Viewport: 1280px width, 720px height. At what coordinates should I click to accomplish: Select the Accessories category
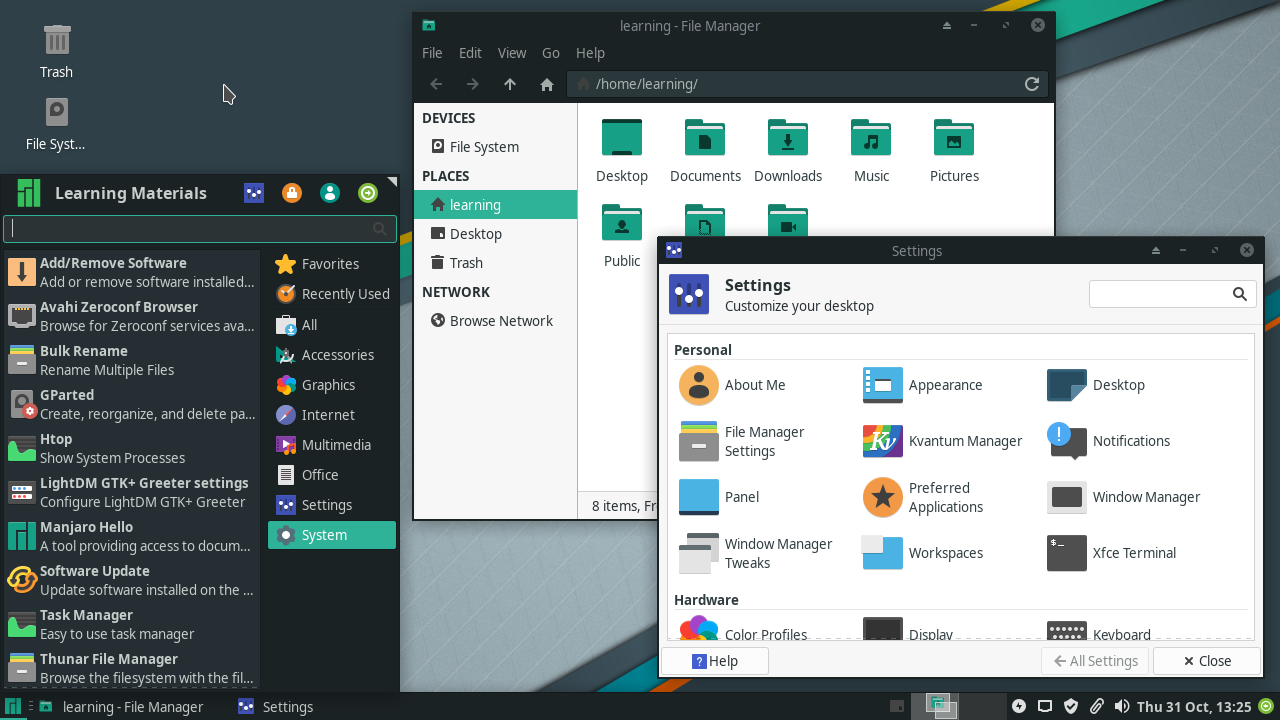[332, 355]
